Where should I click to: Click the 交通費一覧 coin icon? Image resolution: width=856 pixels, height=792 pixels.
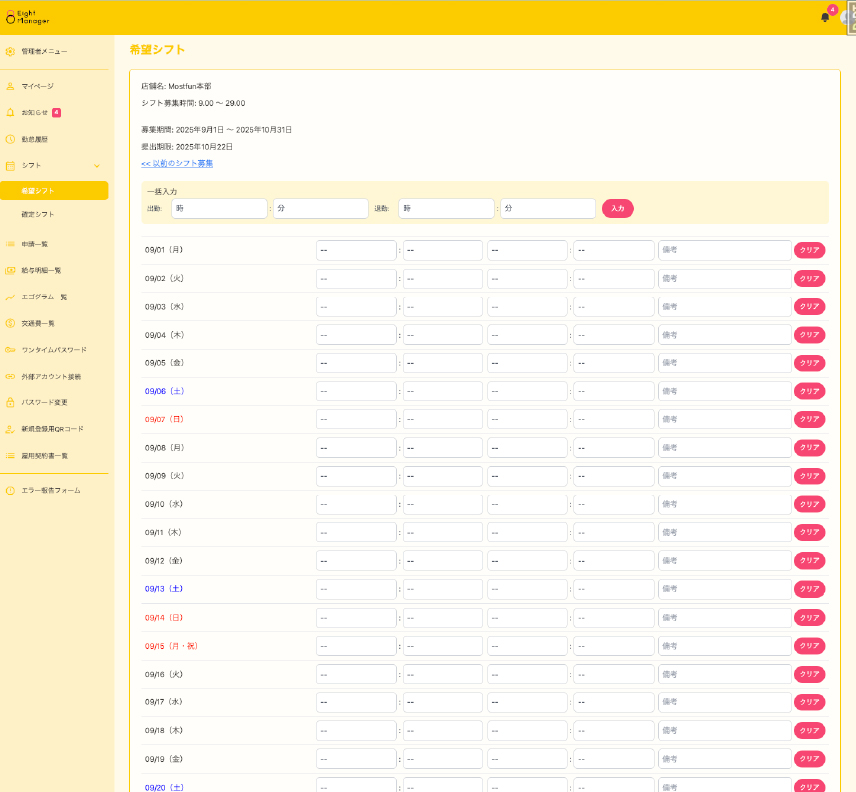[x=10, y=323]
